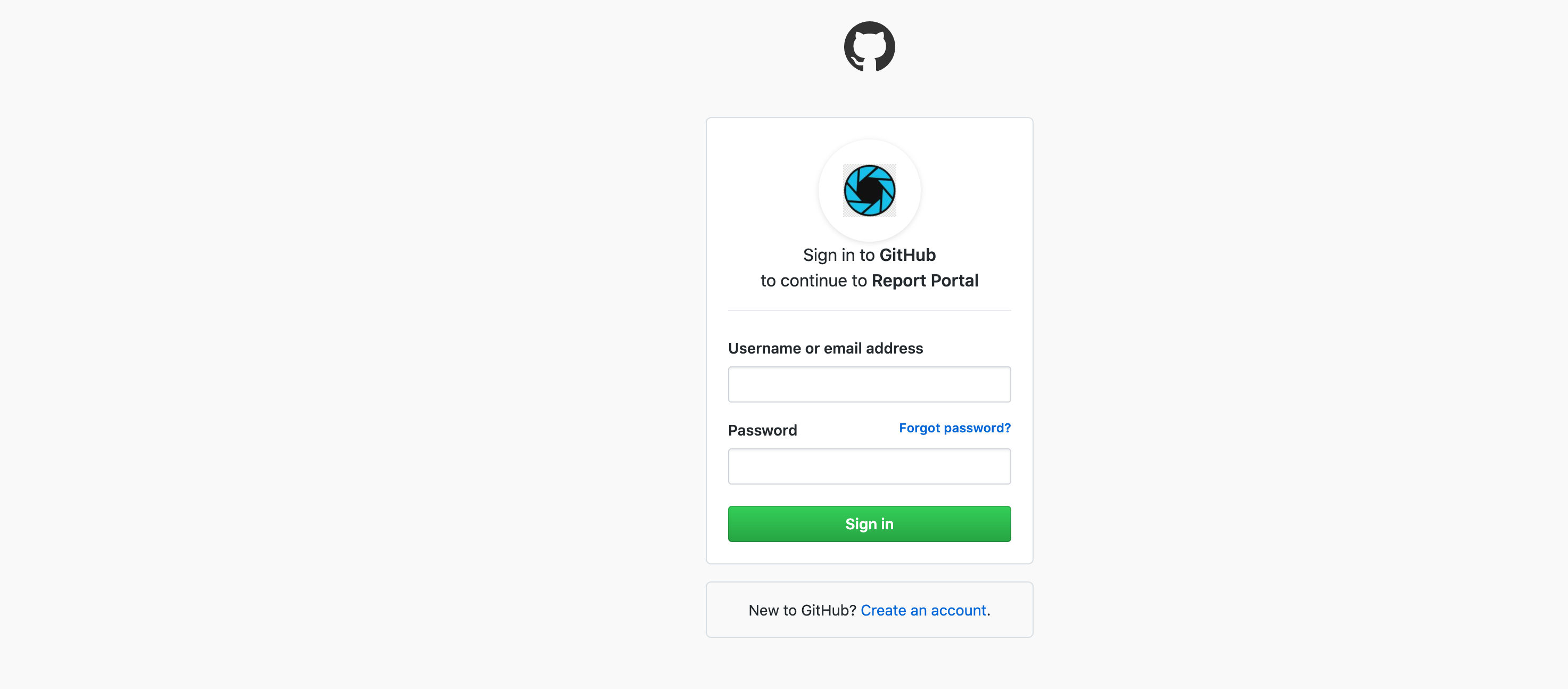Click the Sign in button to submit
Screen dimensions: 1568x689
869,523
